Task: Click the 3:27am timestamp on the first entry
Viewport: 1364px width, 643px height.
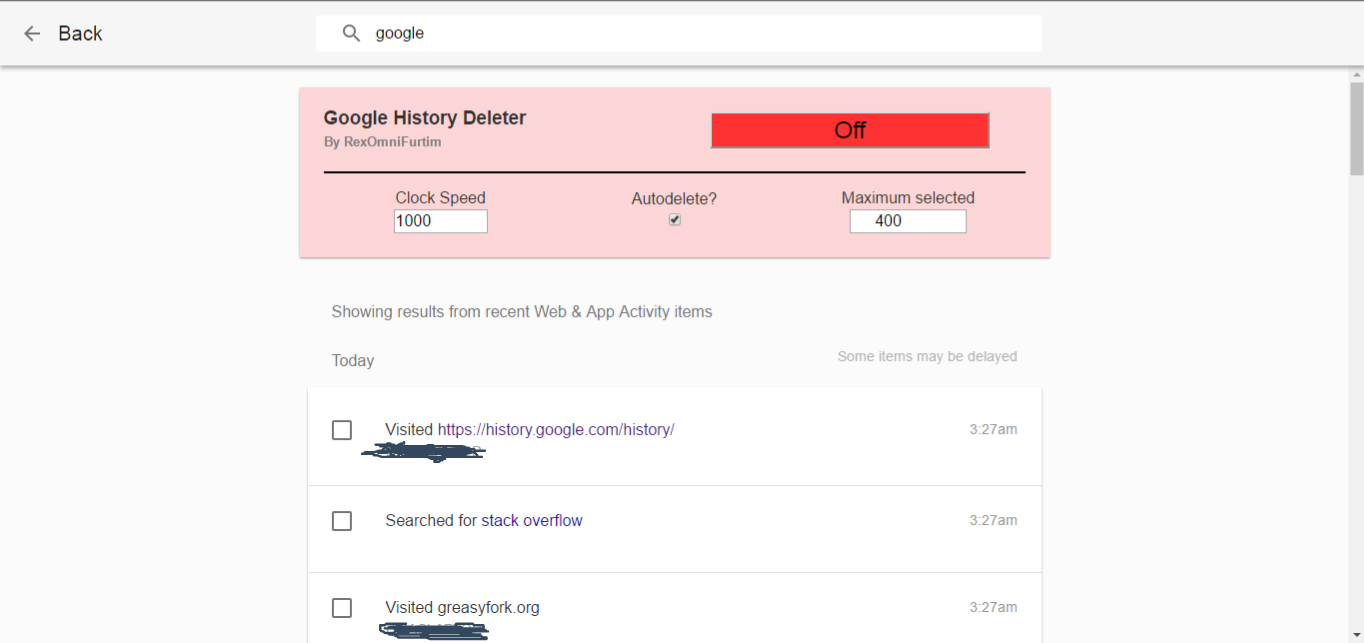Action: click(x=994, y=429)
